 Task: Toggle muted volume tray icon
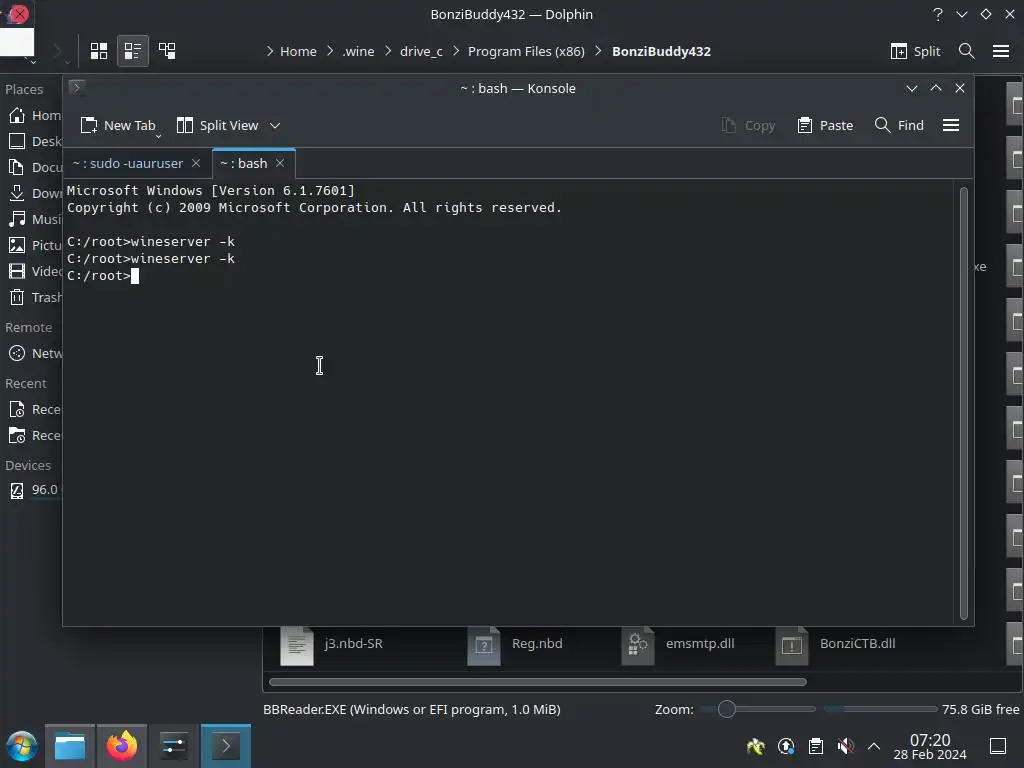[845, 746]
